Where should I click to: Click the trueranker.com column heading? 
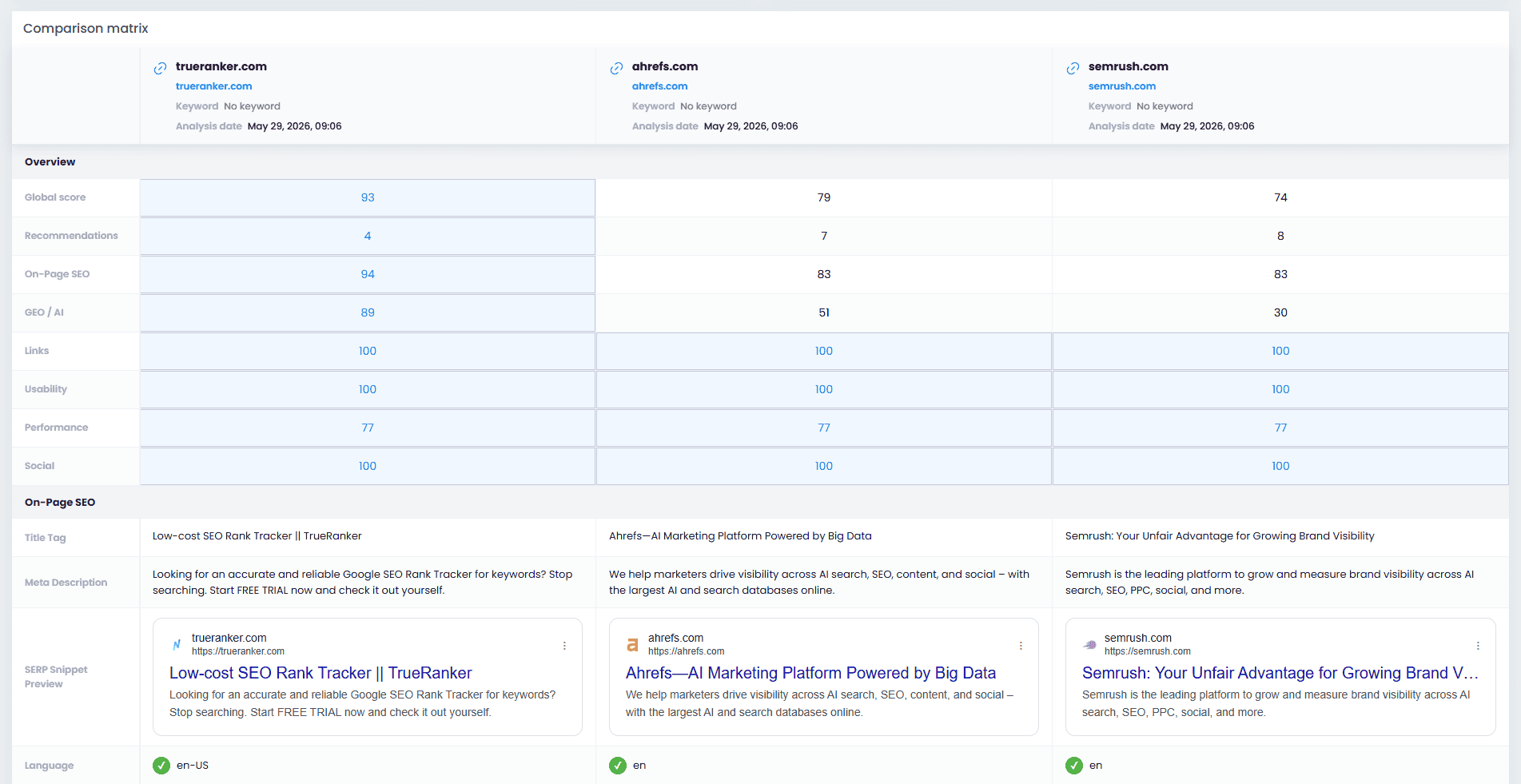click(221, 66)
